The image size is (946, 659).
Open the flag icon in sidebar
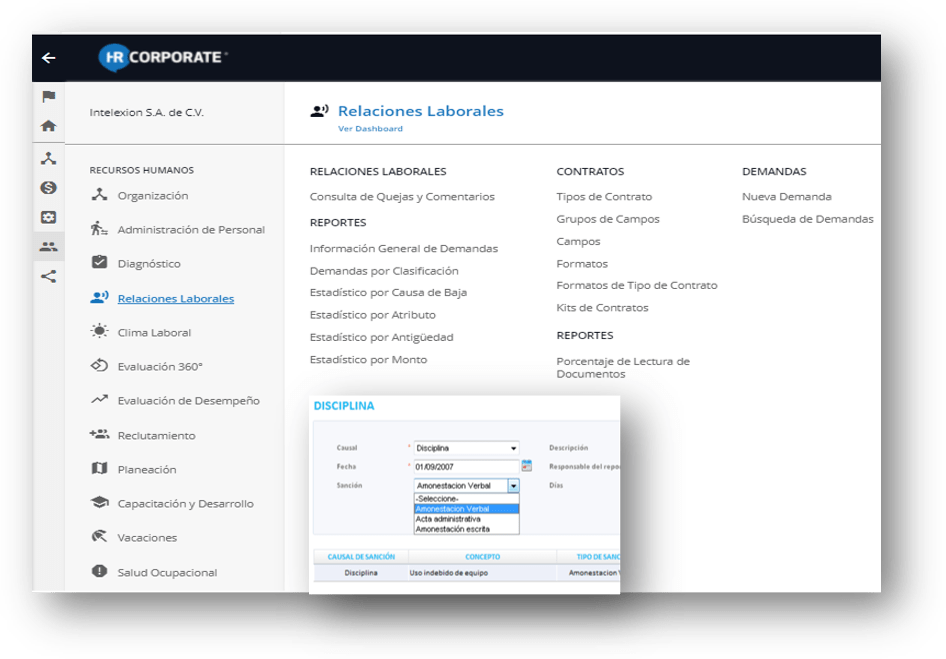(x=48, y=97)
